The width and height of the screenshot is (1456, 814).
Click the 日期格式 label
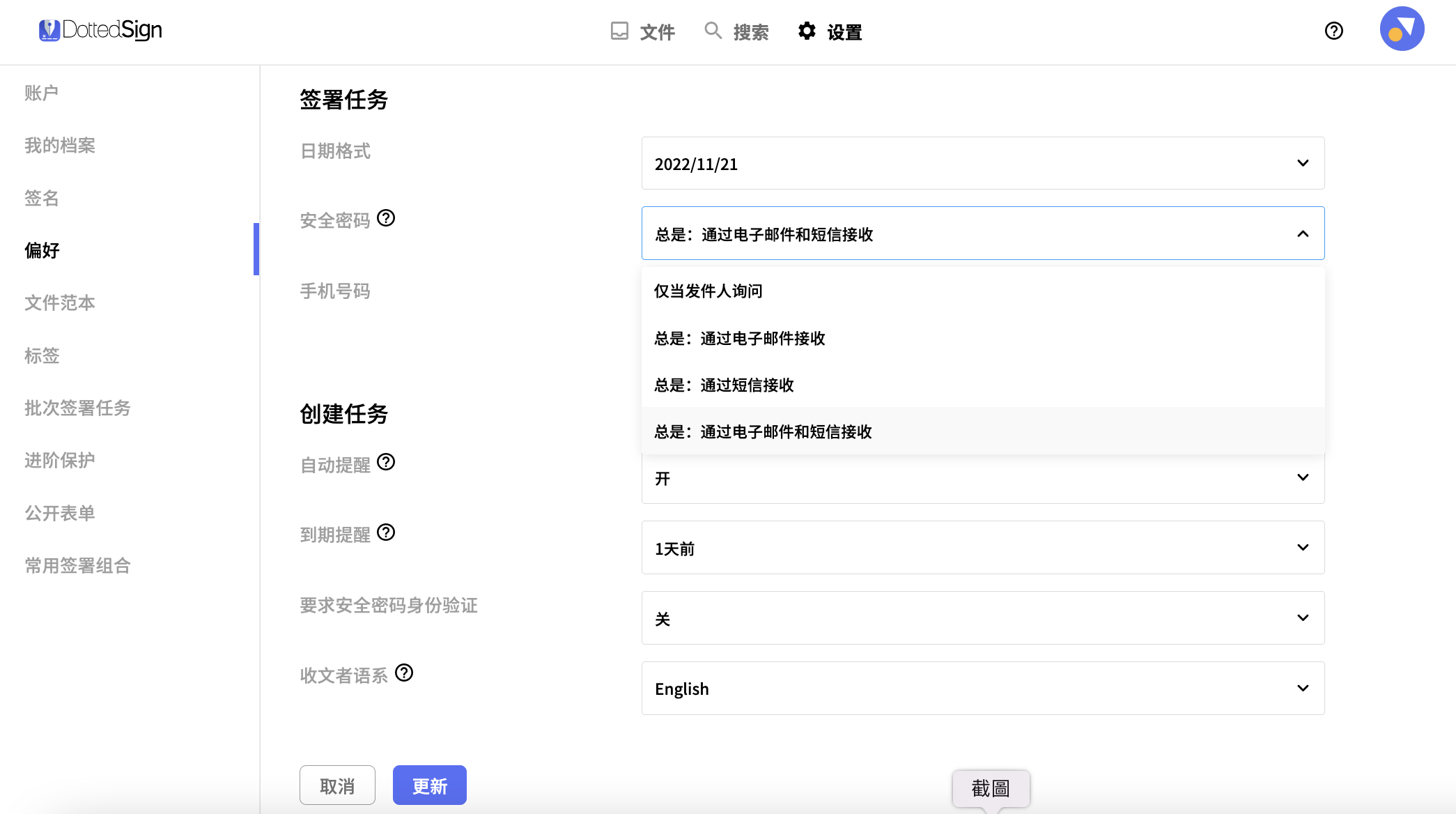tap(335, 151)
